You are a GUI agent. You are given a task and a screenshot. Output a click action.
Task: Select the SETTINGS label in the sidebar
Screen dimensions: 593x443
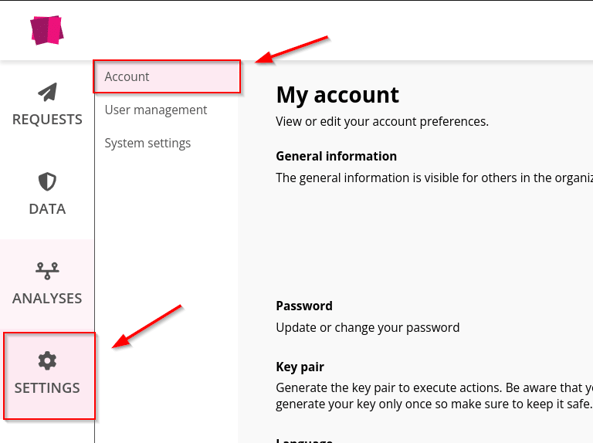[47, 388]
